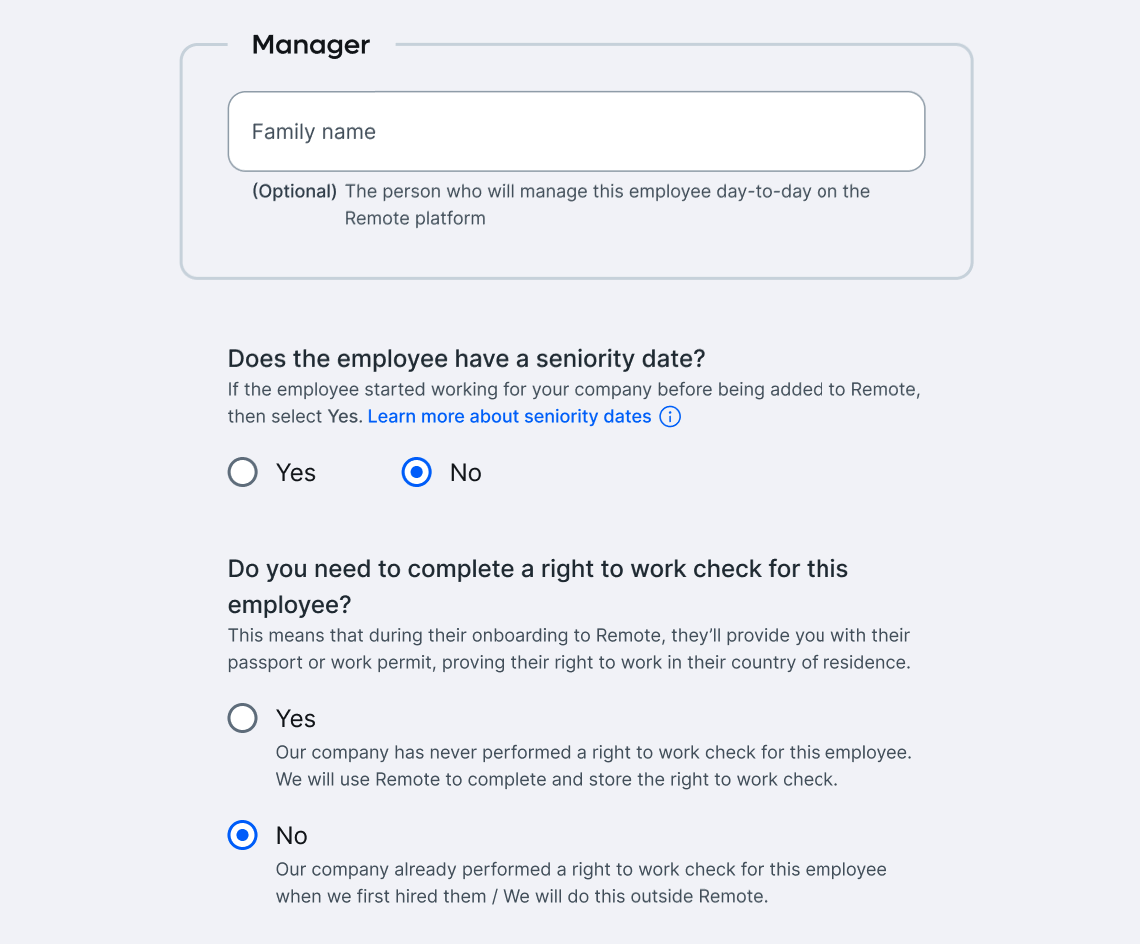Click the Manager Family name input field
Viewport: 1140px width, 944px height.
[576, 132]
